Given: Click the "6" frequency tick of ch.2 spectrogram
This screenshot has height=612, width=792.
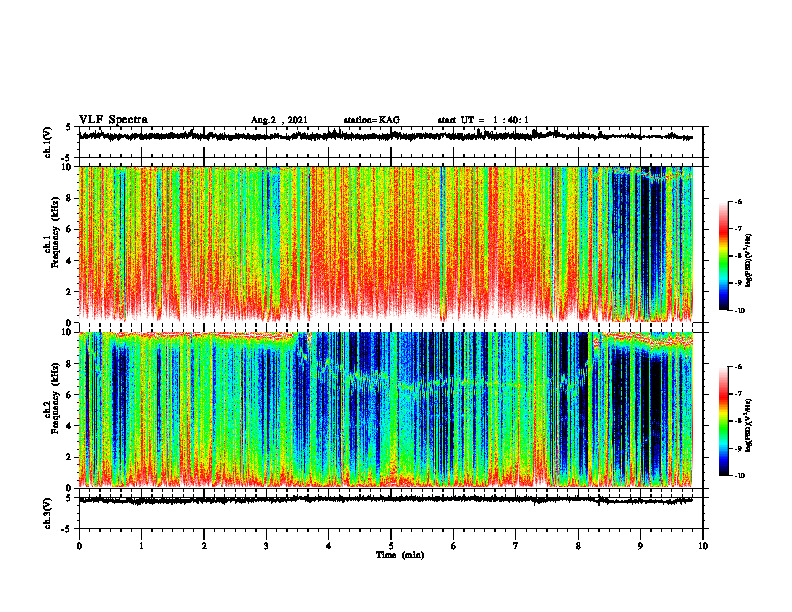Looking at the screenshot, I should pyautogui.click(x=71, y=395).
